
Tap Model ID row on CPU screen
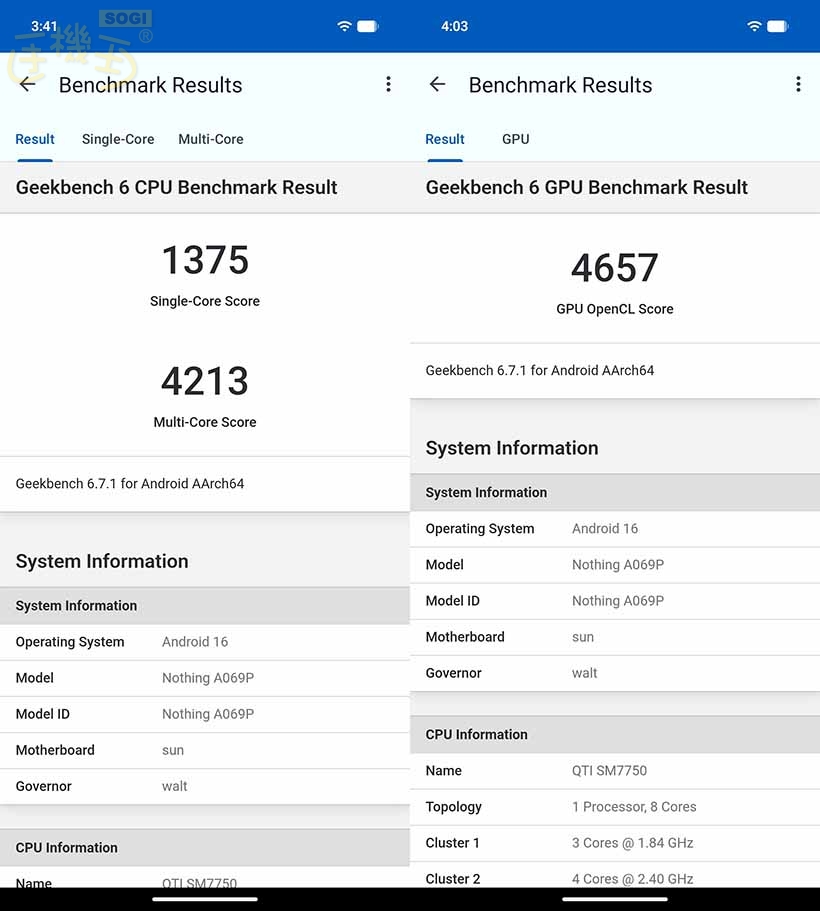point(205,714)
